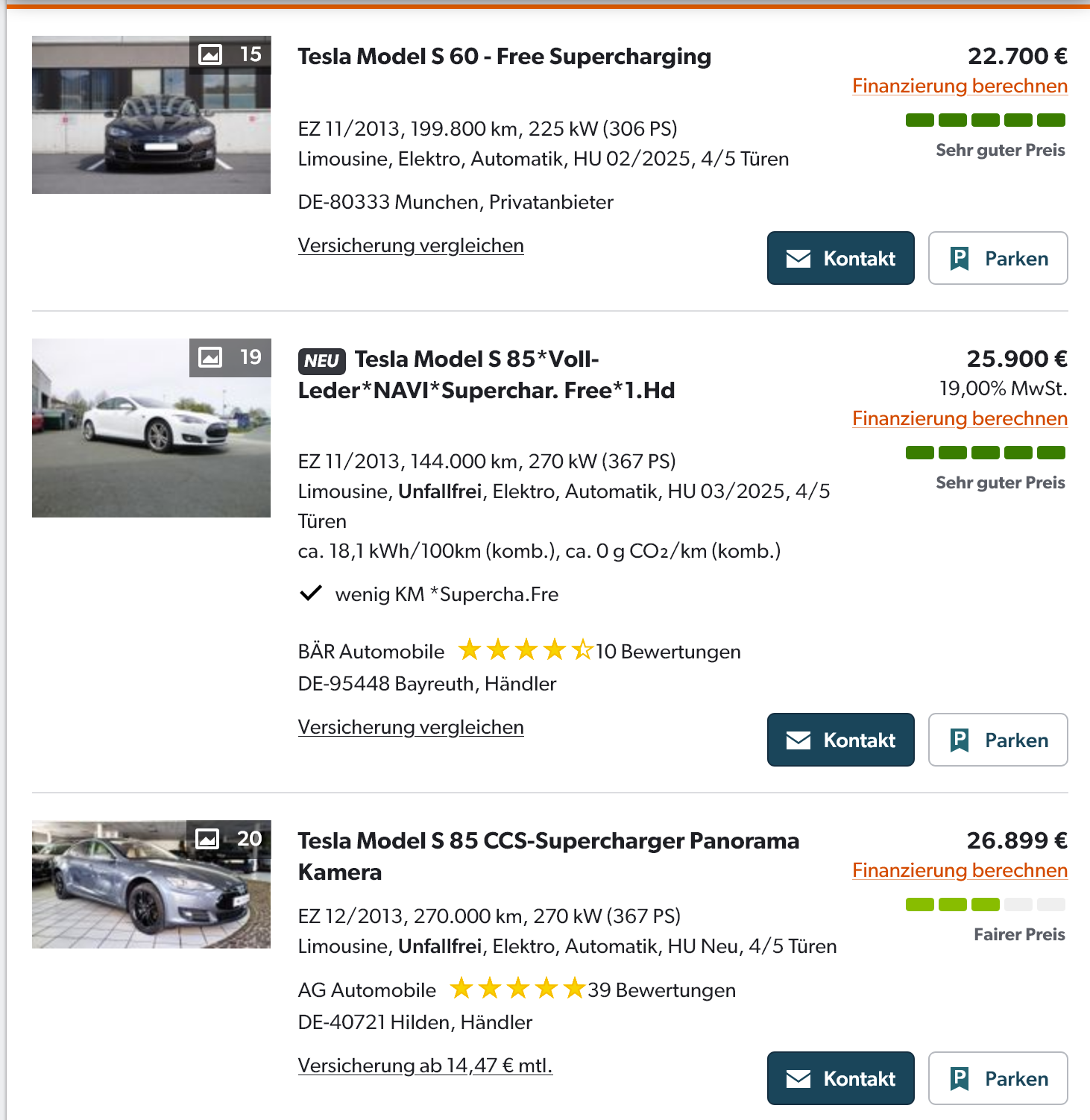Viewport: 1090px width, 1120px height.
Task: Compare insurance for the München Tesla
Action: [411, 246]
